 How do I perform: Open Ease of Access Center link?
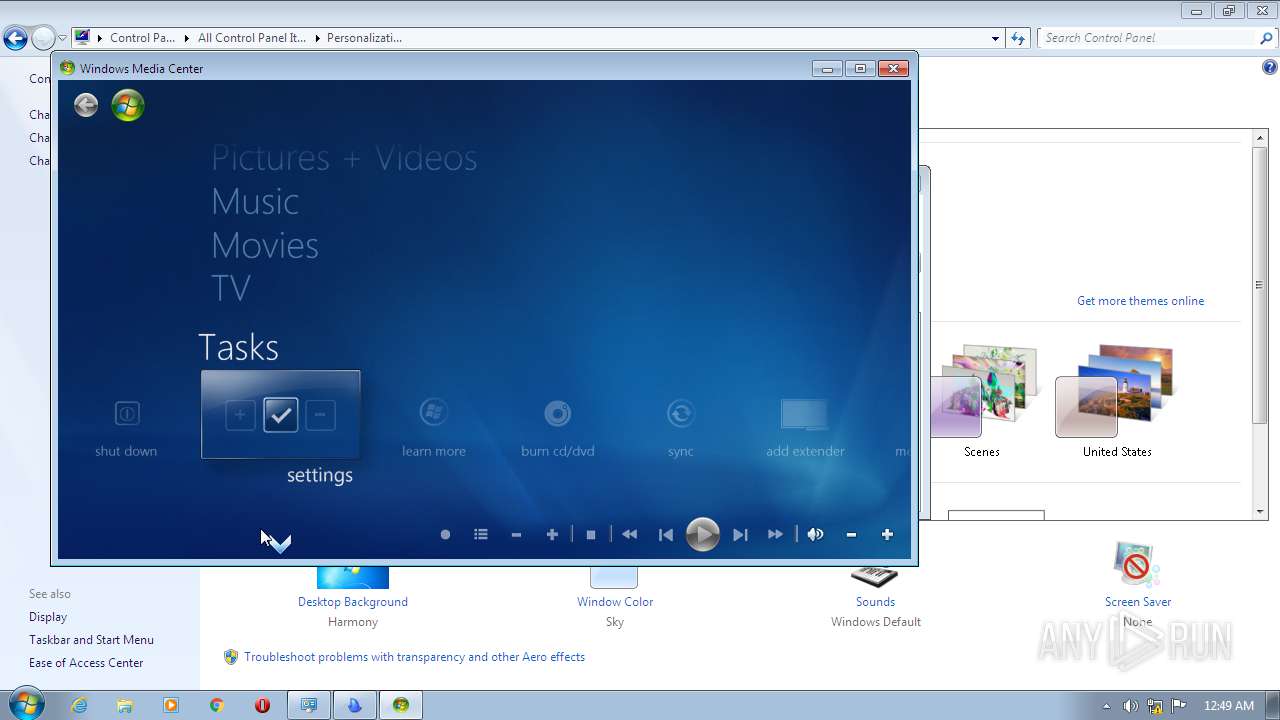[x=86, y=663]
